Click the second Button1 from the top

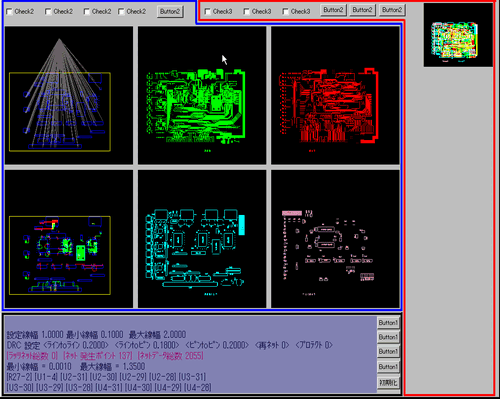click(388, 337)
